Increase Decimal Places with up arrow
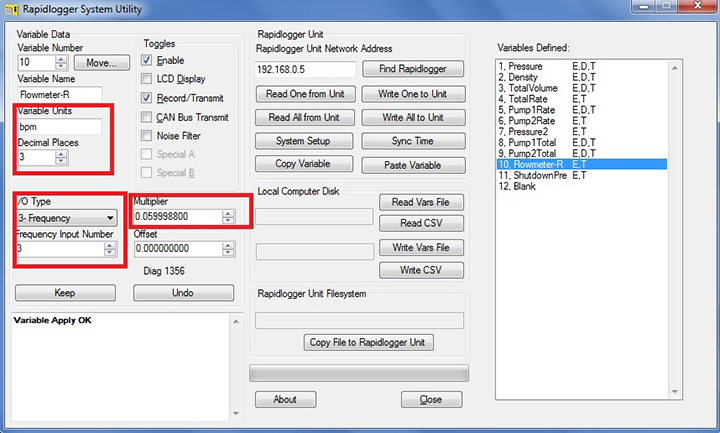Screen dimensions: 720x433 point(61,154)
